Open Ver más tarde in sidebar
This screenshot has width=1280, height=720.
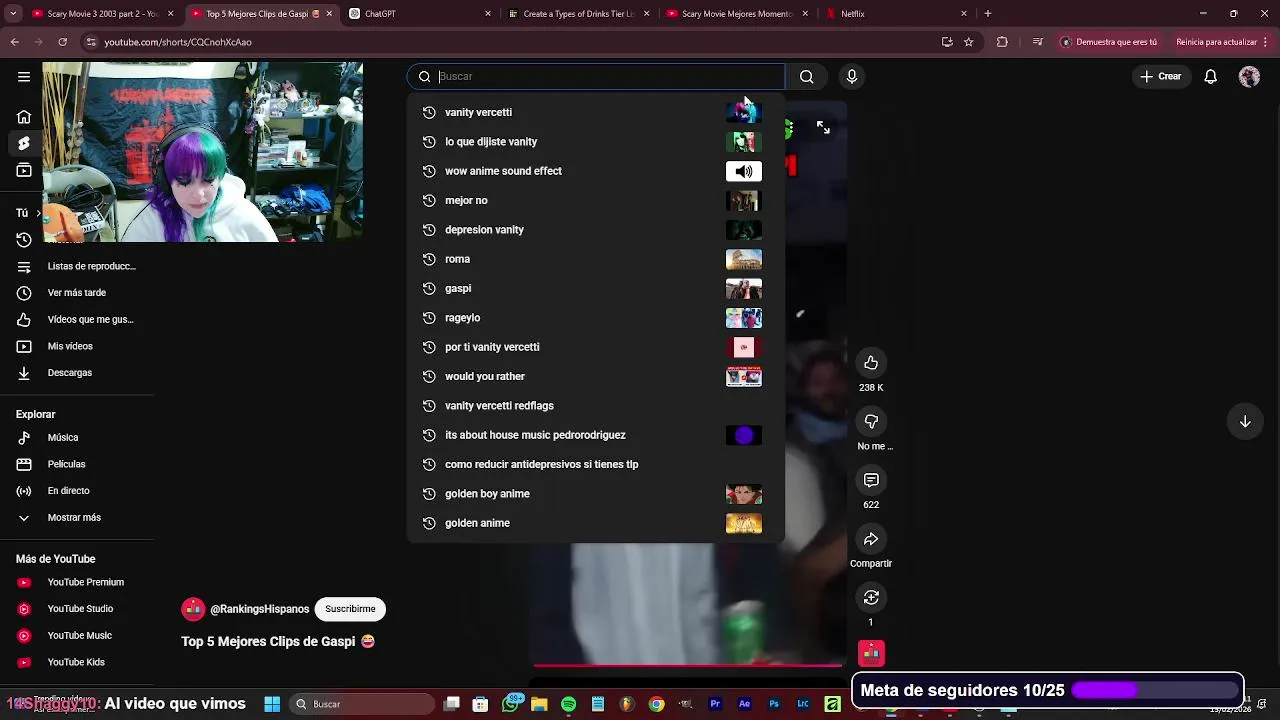pos(77,293)
